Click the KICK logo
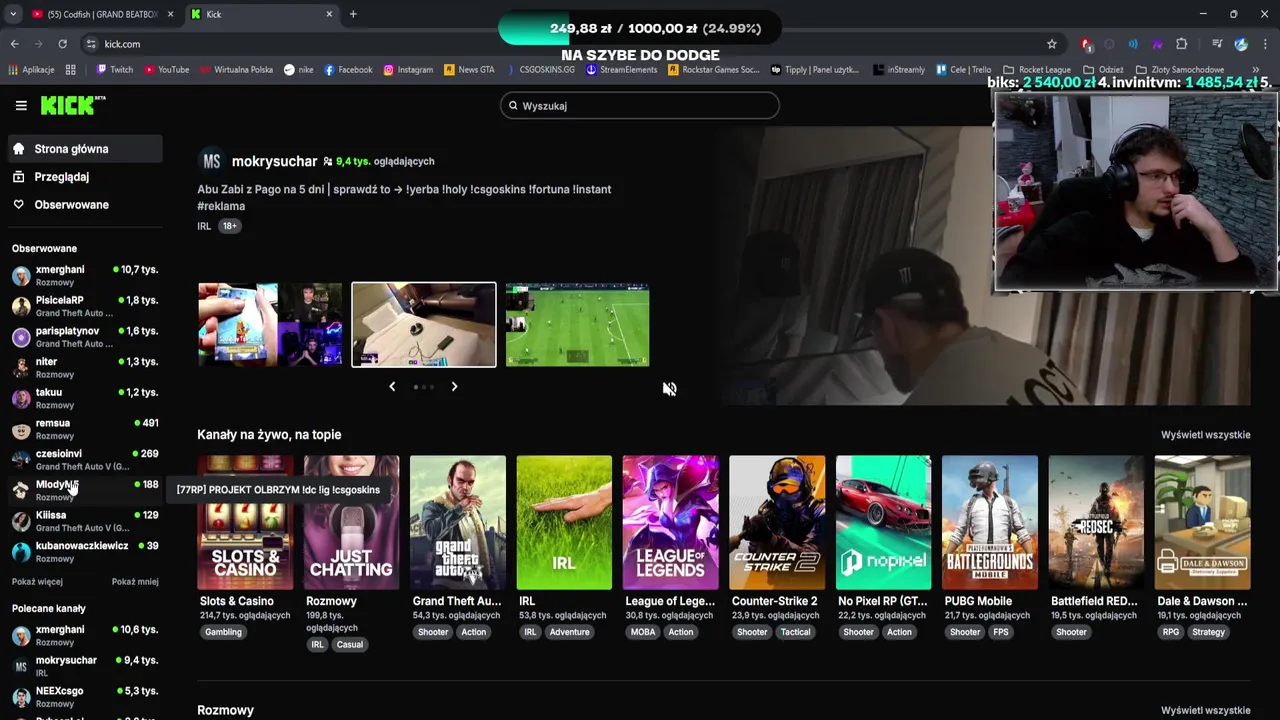The width and height of the screenshot is (1280, 720). point(72,105)
